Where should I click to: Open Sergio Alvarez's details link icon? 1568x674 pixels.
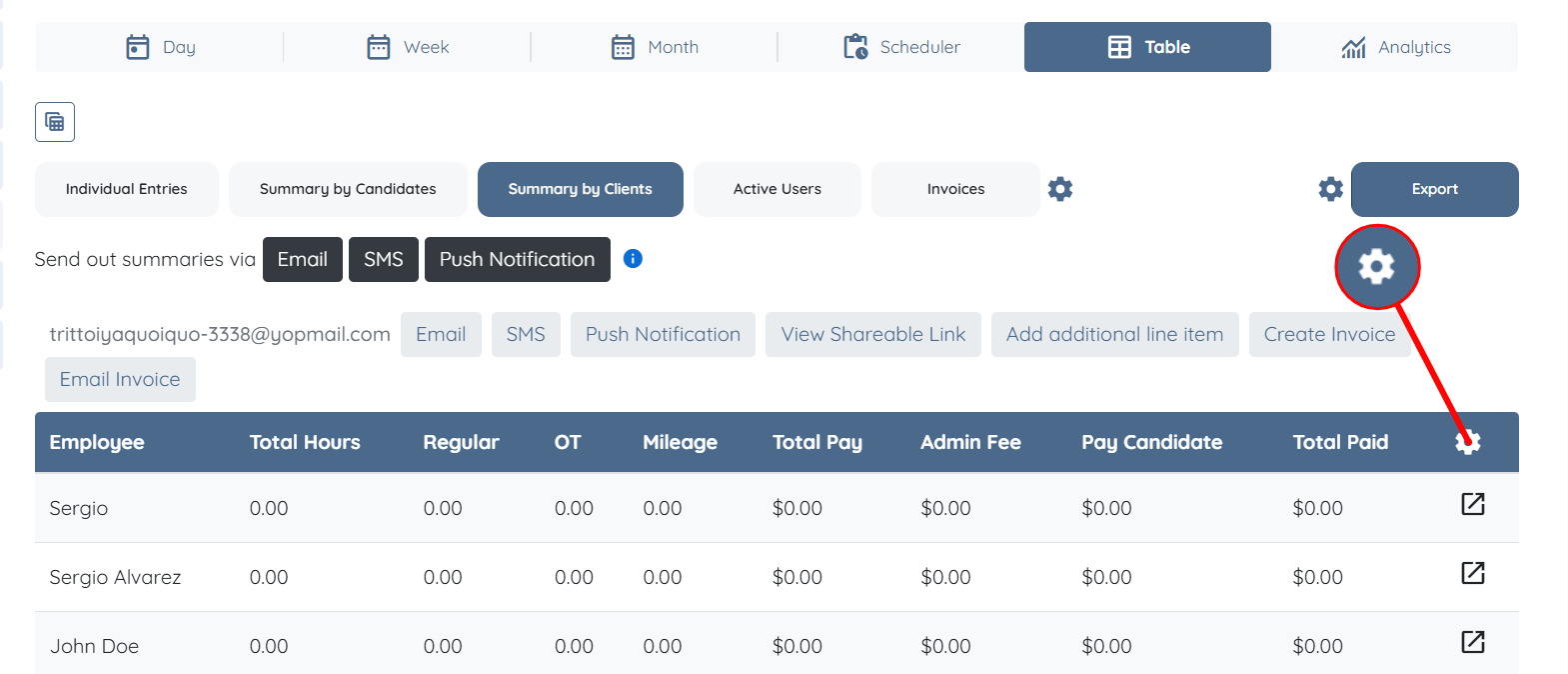(x=1472, y=573)
